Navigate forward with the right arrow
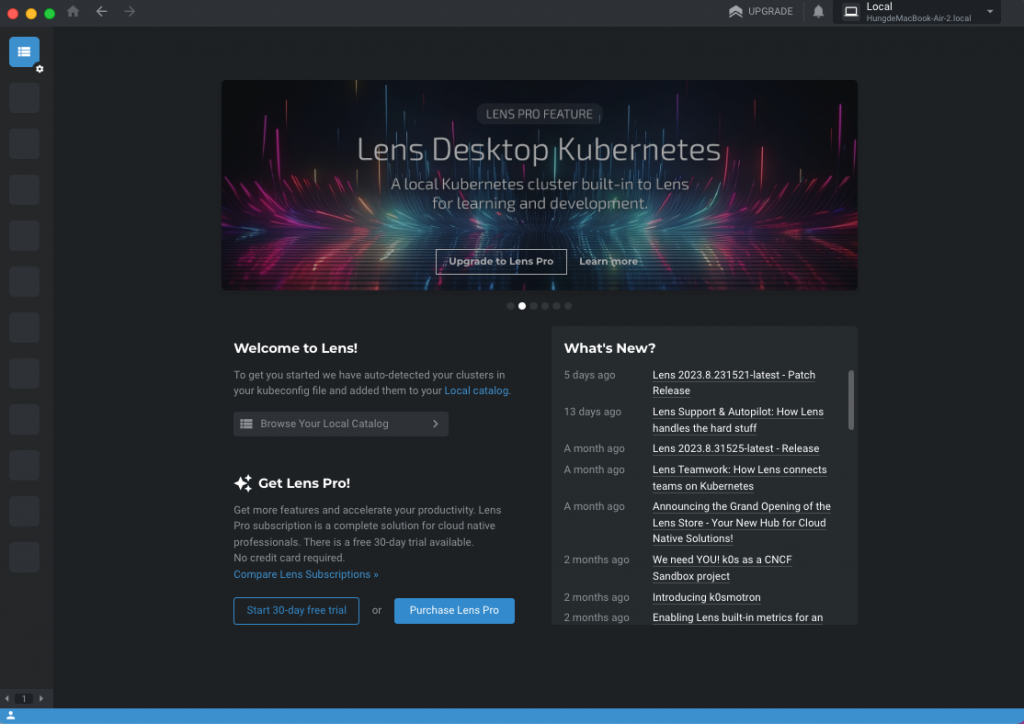This screenshot has width=1024, height=724. pos(129,11)
